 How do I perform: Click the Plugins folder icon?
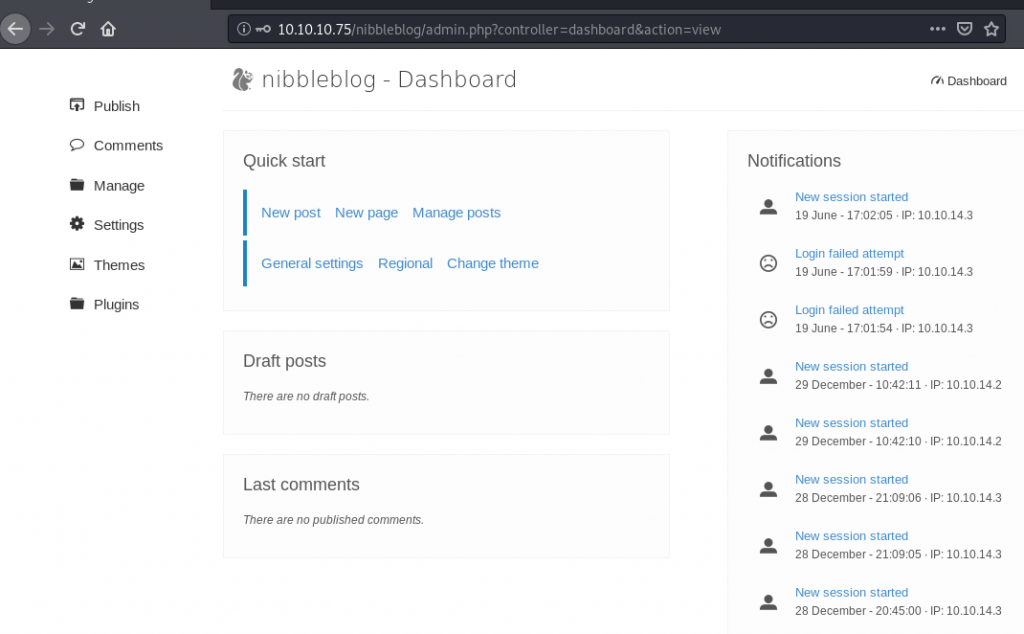77,304
